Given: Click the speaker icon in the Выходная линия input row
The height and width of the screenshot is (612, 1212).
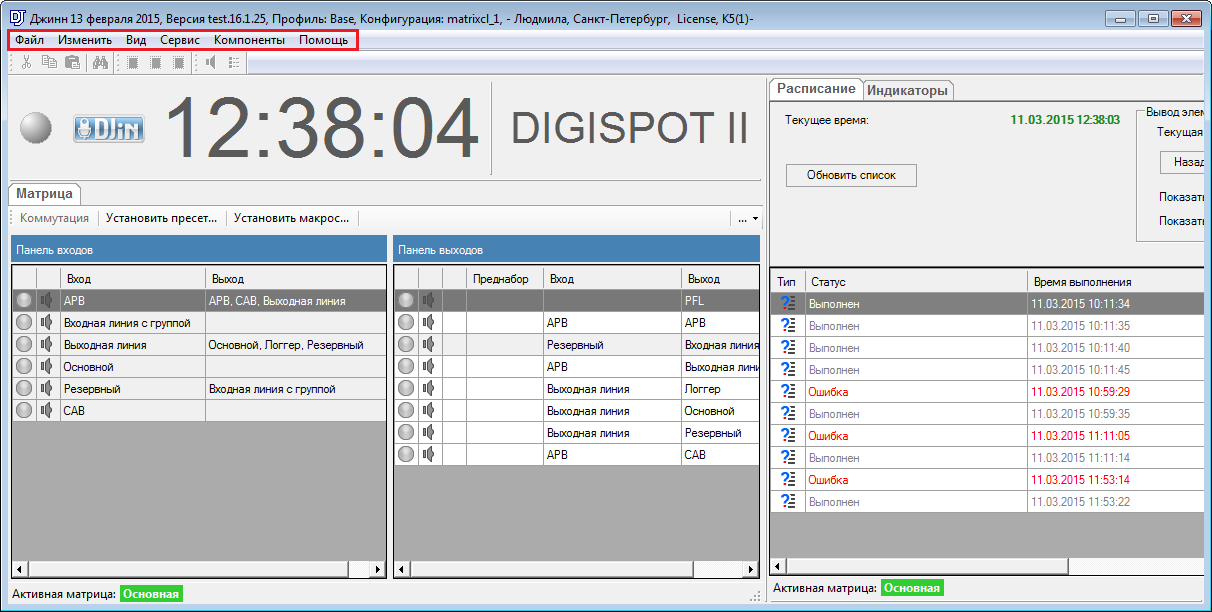Looking at the screenshot, I should click(47, 344).
